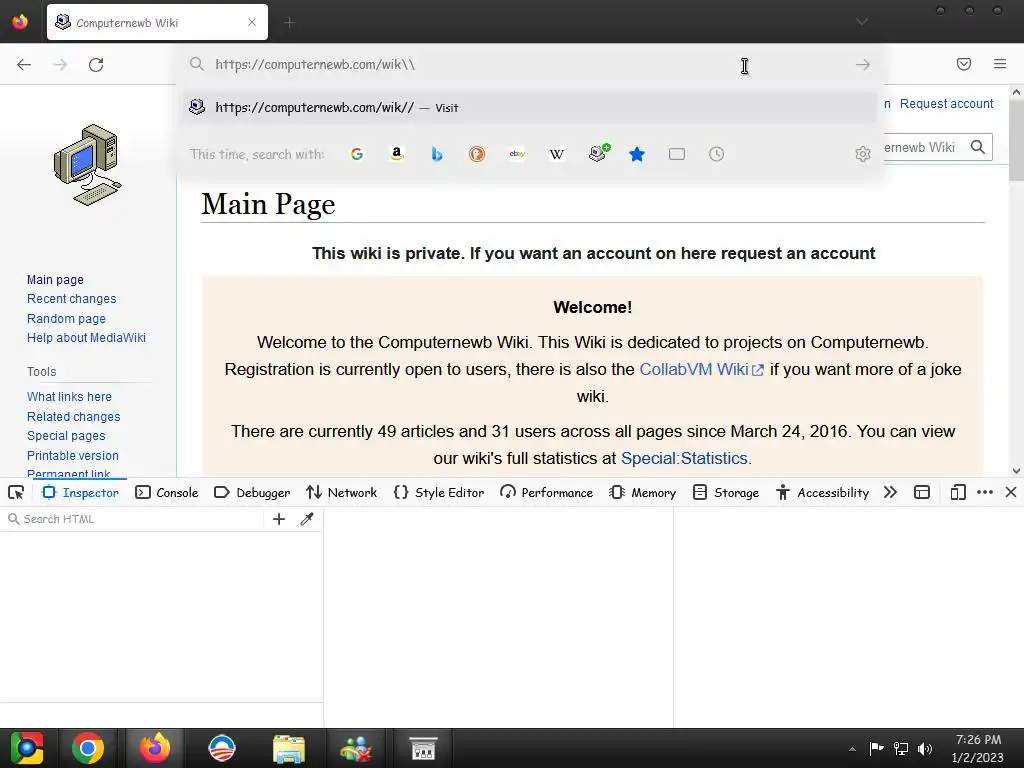Open Random page link
The height and width of the screenshot is (768, 1024).
[66, 319]
